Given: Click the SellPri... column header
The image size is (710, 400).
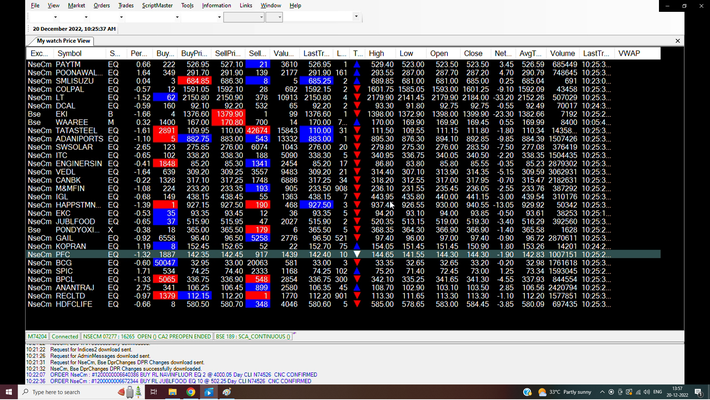Looking at the screenshot, I should tap(228, 53).
